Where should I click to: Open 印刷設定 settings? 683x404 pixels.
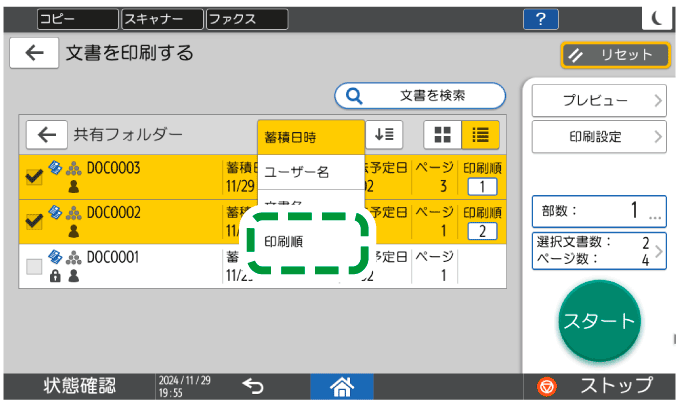pos(599,137)
